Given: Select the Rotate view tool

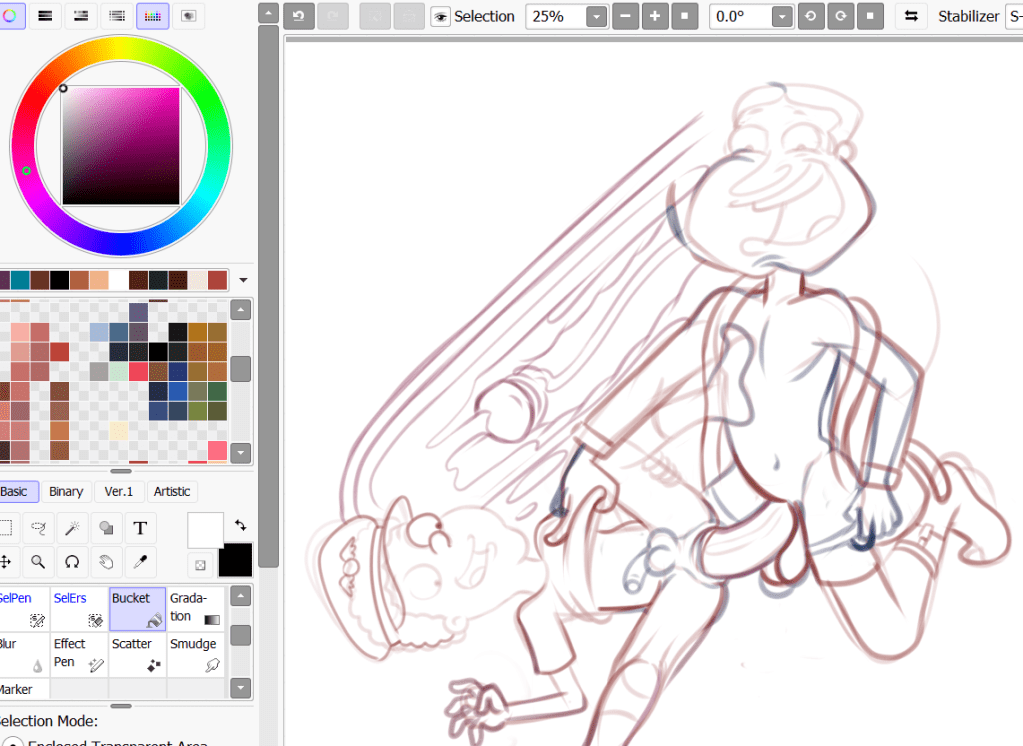Looking at the screenshot, I should [72, 562].
